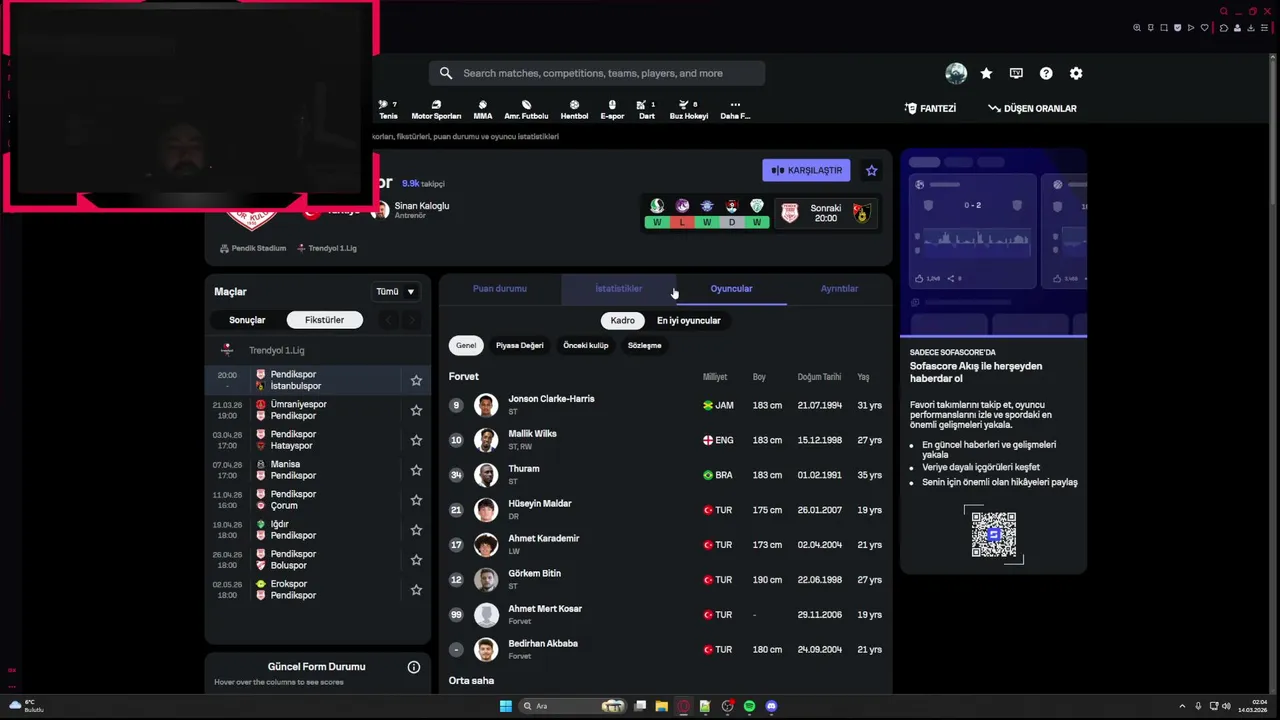This screenshot has width=1280, height=720.
Task: Open the TV schedule icon
Action: 1016,73
